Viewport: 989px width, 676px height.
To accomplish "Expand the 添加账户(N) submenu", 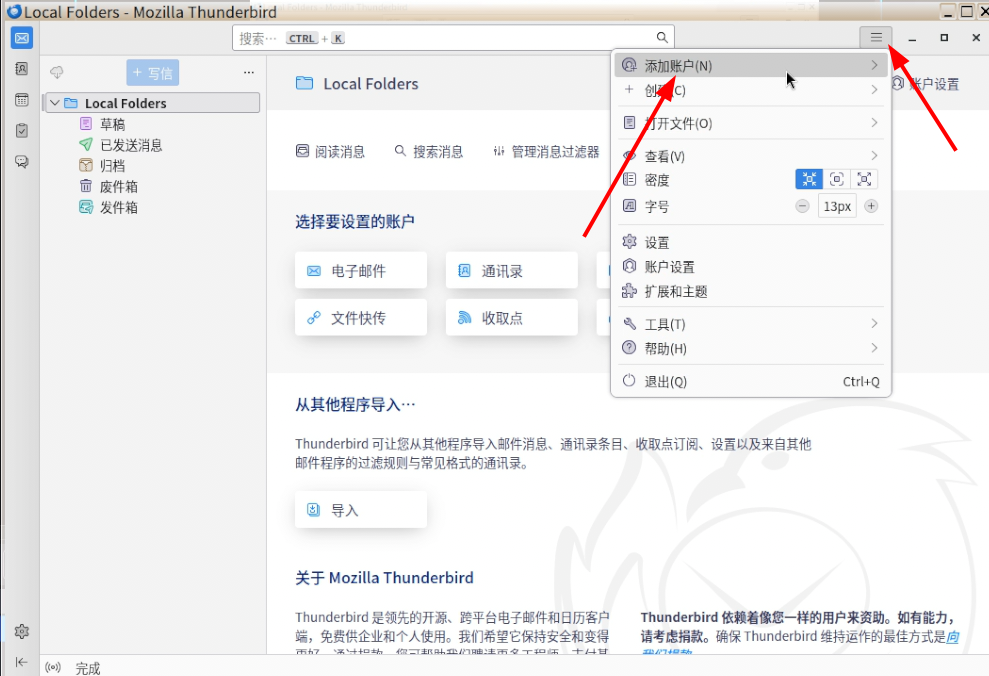I will tap(751, 66).
